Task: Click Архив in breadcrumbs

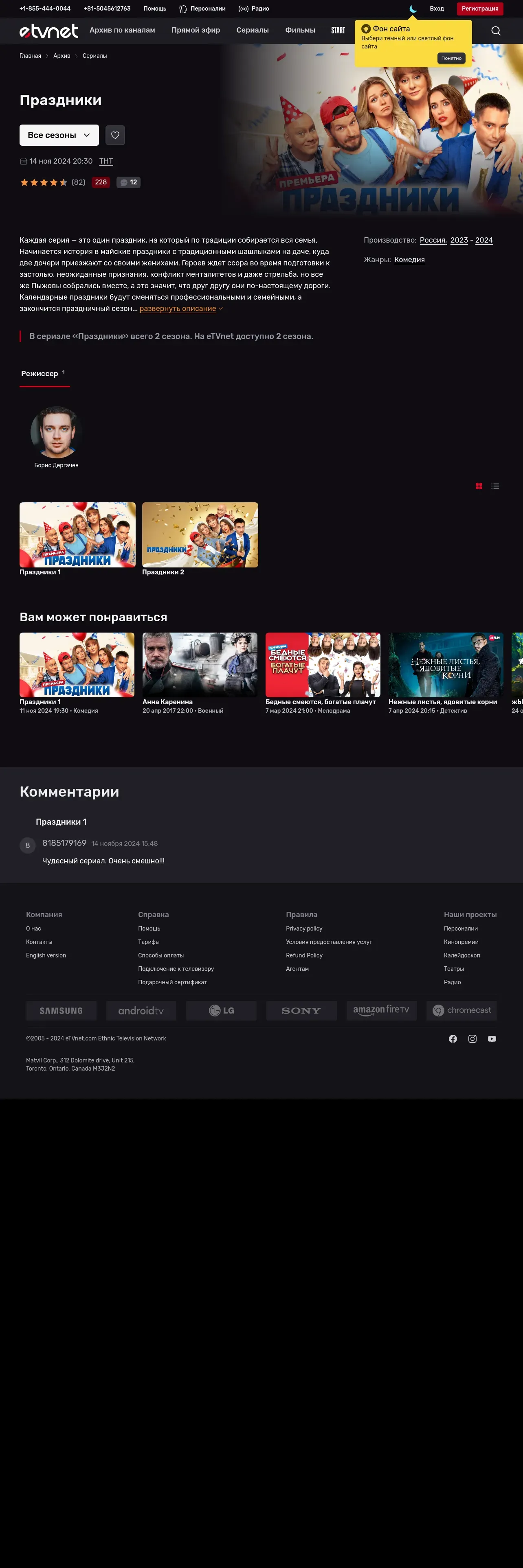Action: 62,56
